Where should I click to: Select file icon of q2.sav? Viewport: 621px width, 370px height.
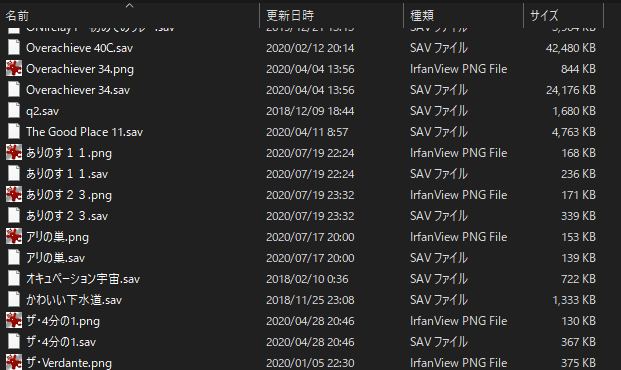[14, 111]
